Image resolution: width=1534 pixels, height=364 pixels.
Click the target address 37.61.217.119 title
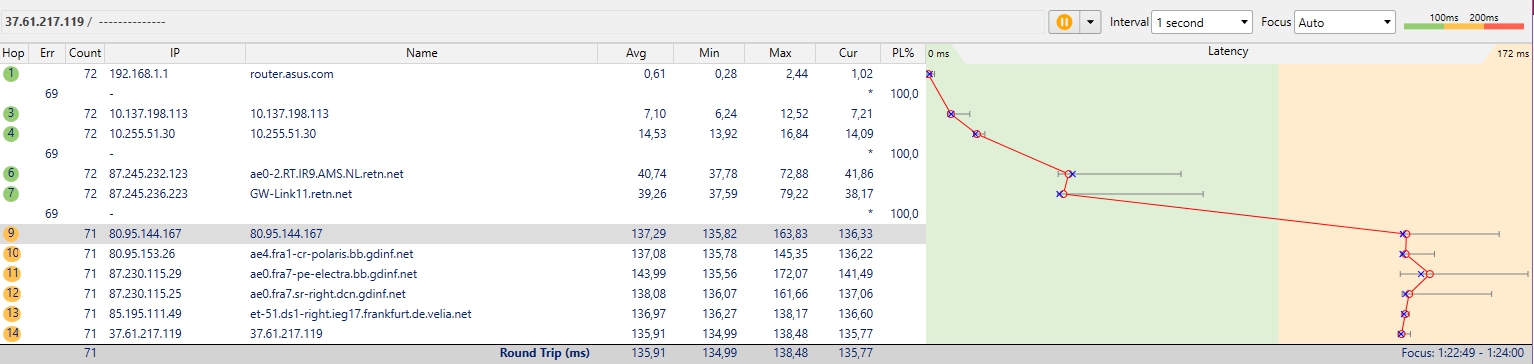click(x=44, y=21)
